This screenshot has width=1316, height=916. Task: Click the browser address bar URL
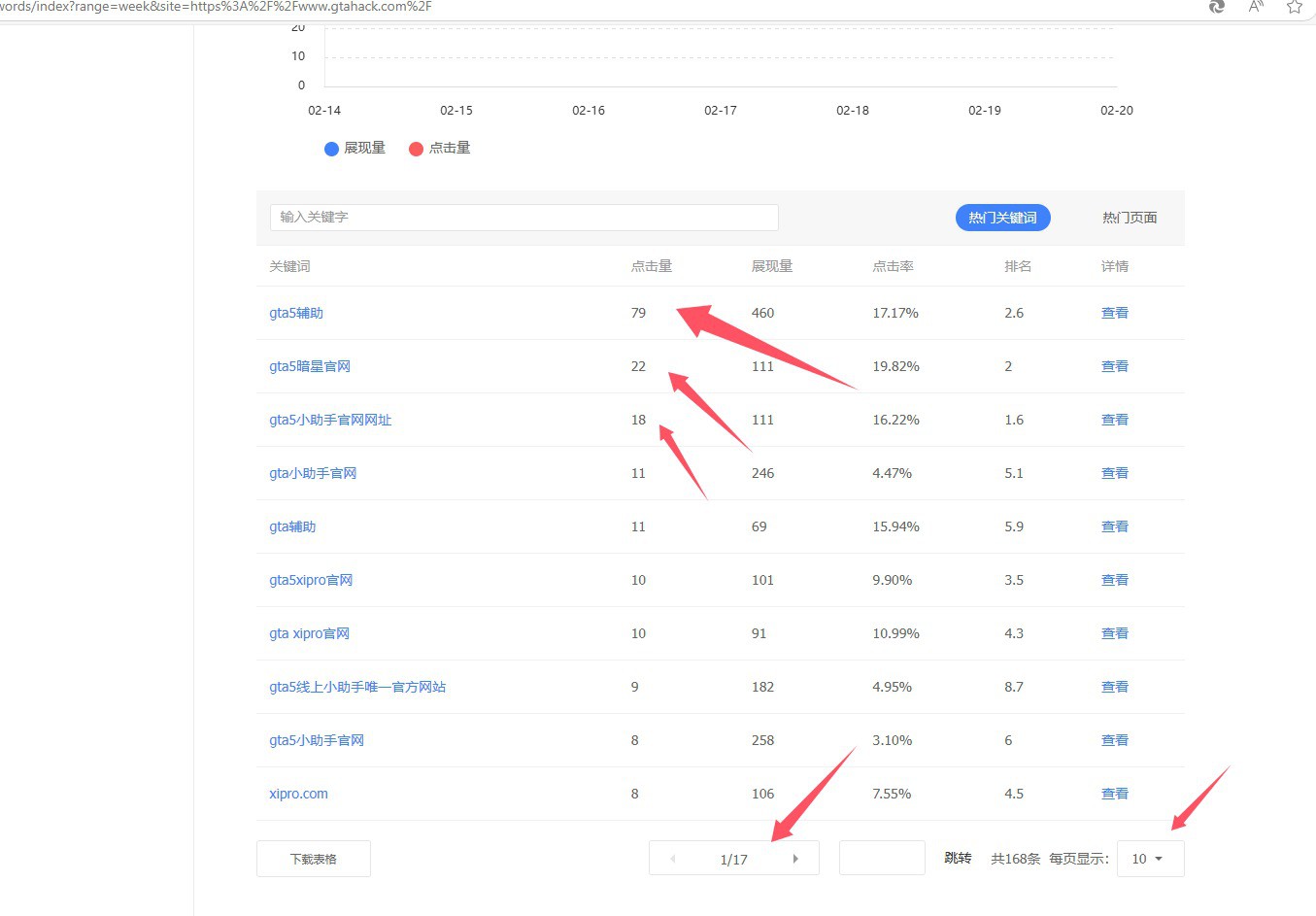pos(216,7)
